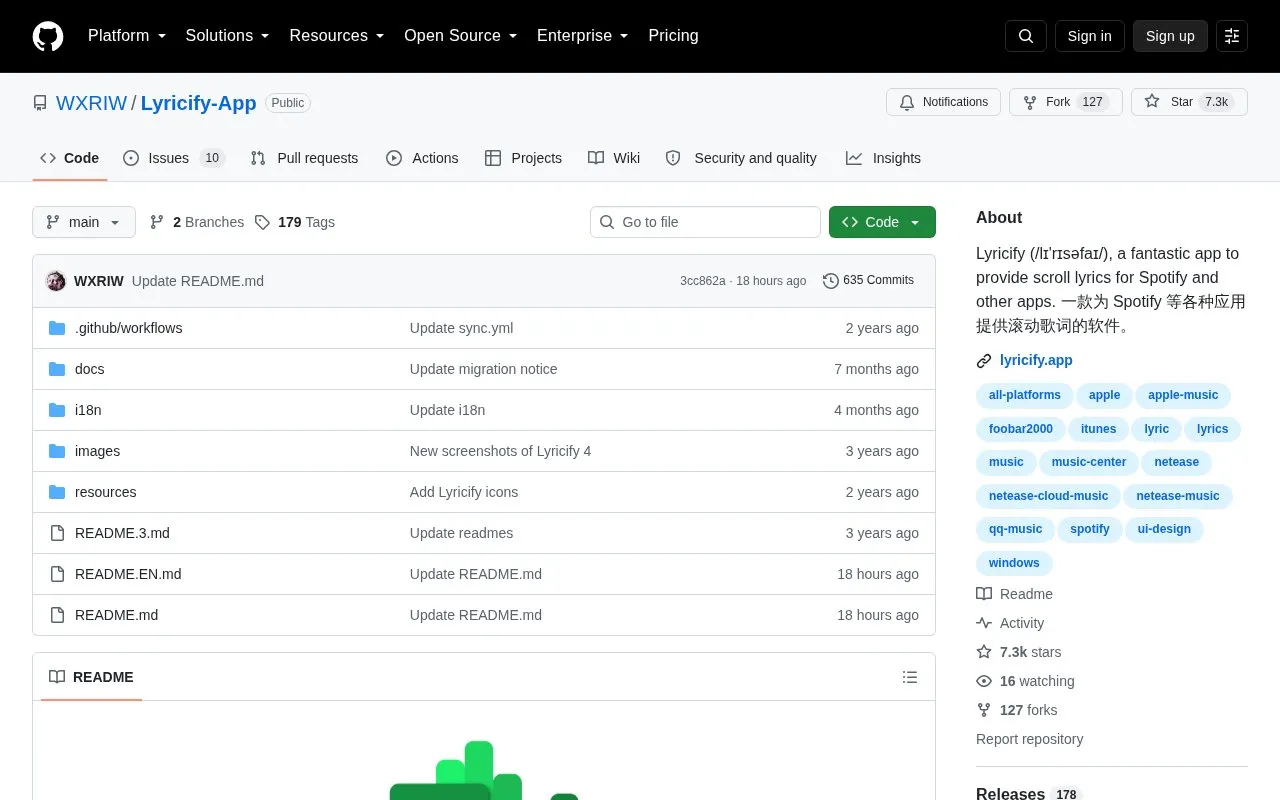Click the README.md file icon

tap(57, 615)
